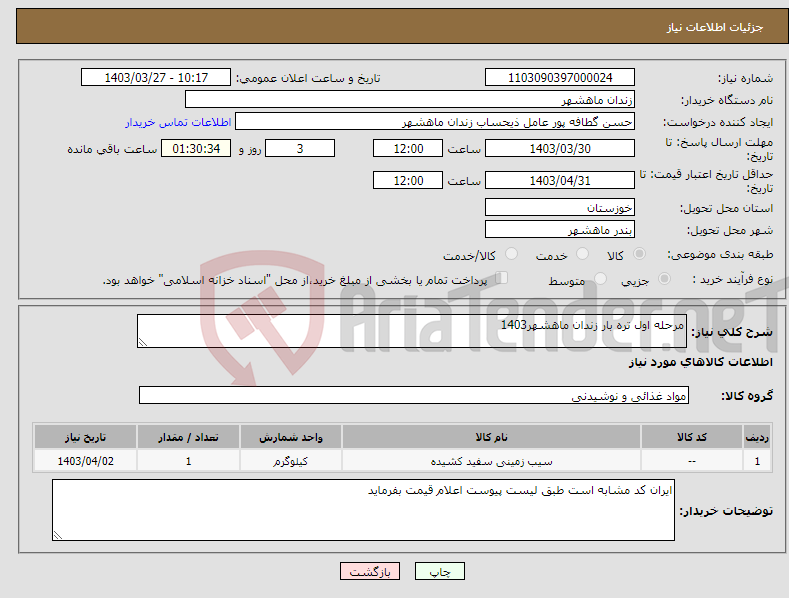
Task: Click the چاپ print button
Action: point(440,571)
